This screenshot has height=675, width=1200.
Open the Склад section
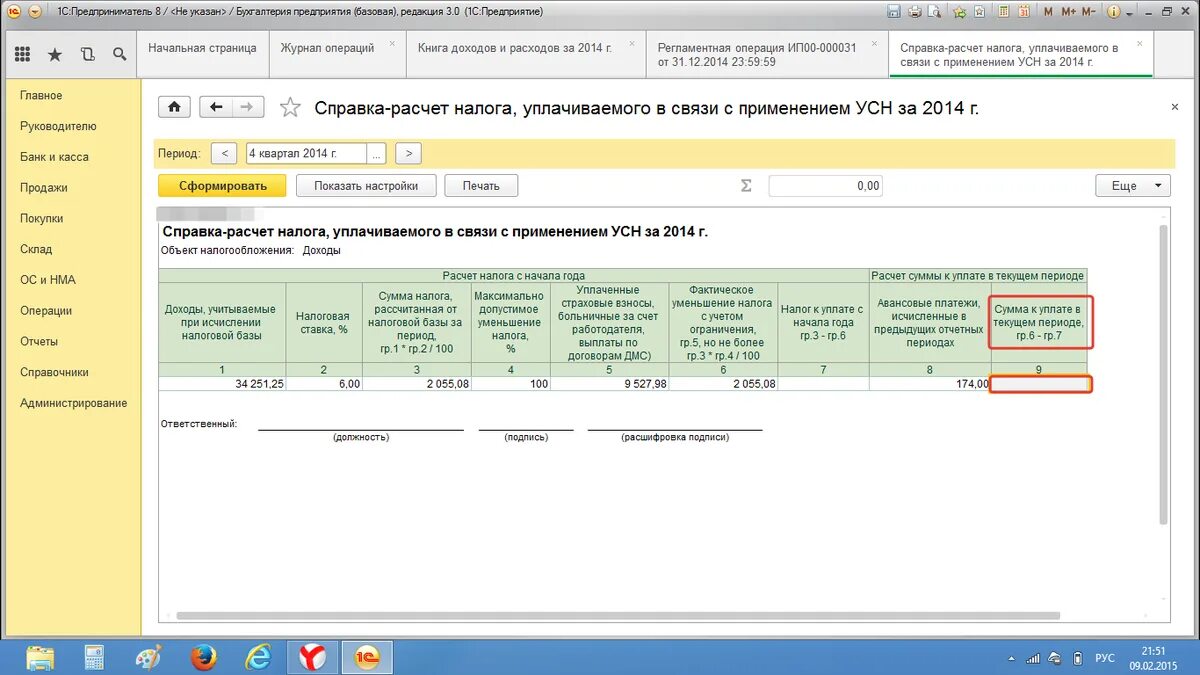[x=36, y=250]
